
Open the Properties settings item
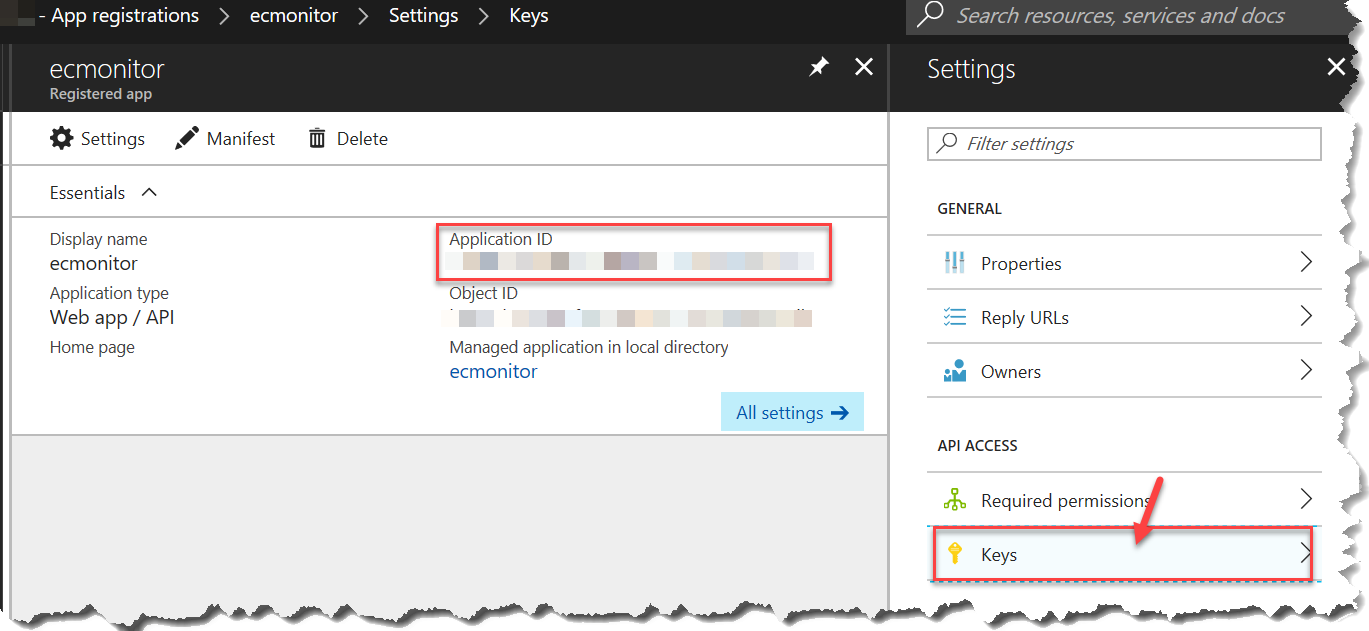[1124, 263]
